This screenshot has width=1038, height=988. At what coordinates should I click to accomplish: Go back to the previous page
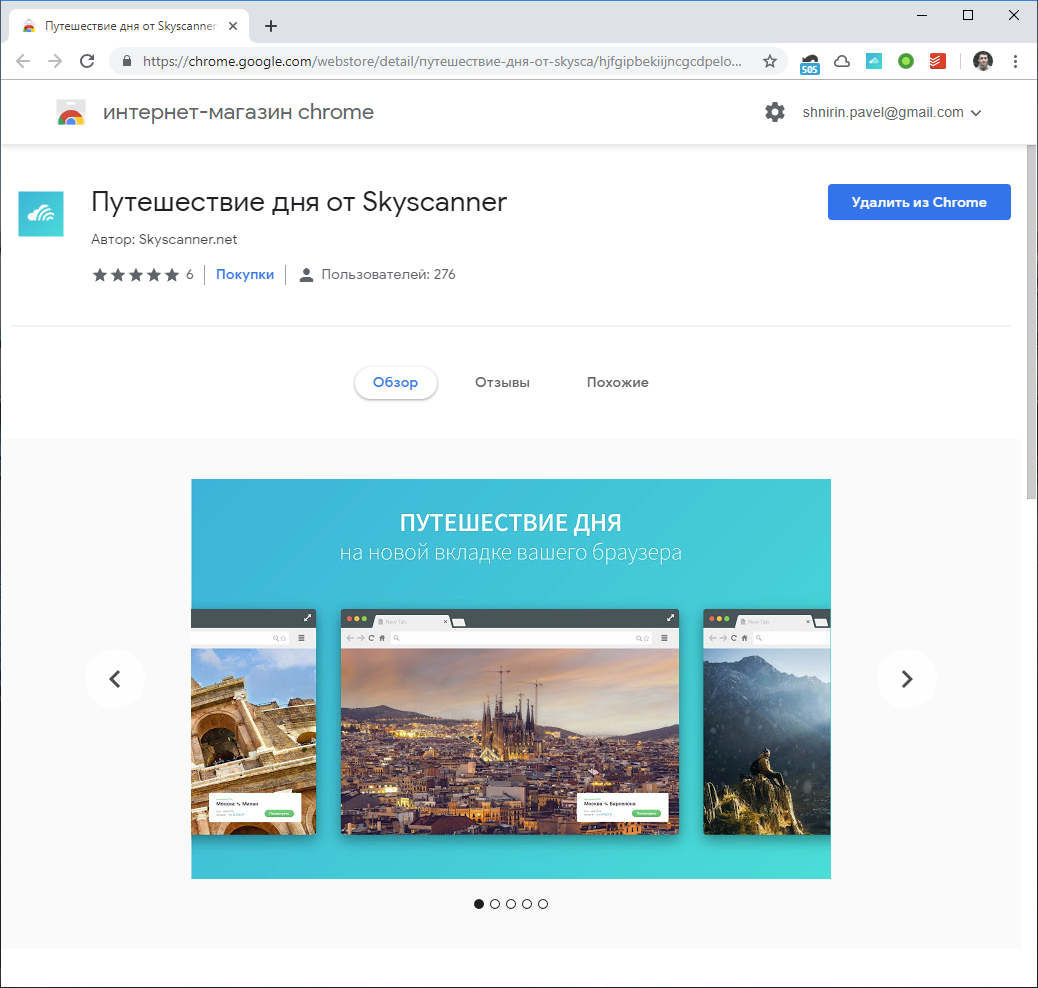pos(23,62)
